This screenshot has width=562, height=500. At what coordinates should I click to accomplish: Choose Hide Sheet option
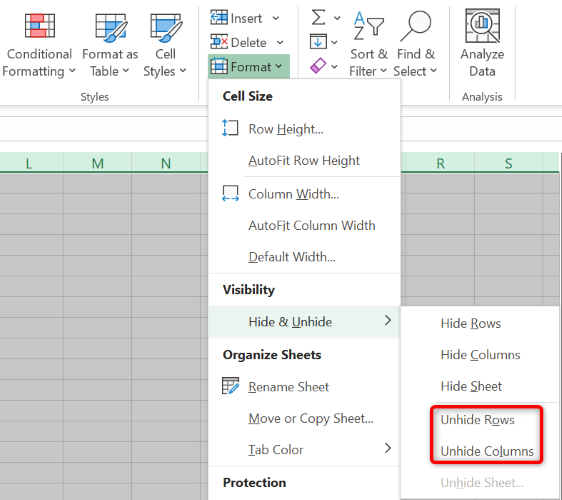pos(471,386)
